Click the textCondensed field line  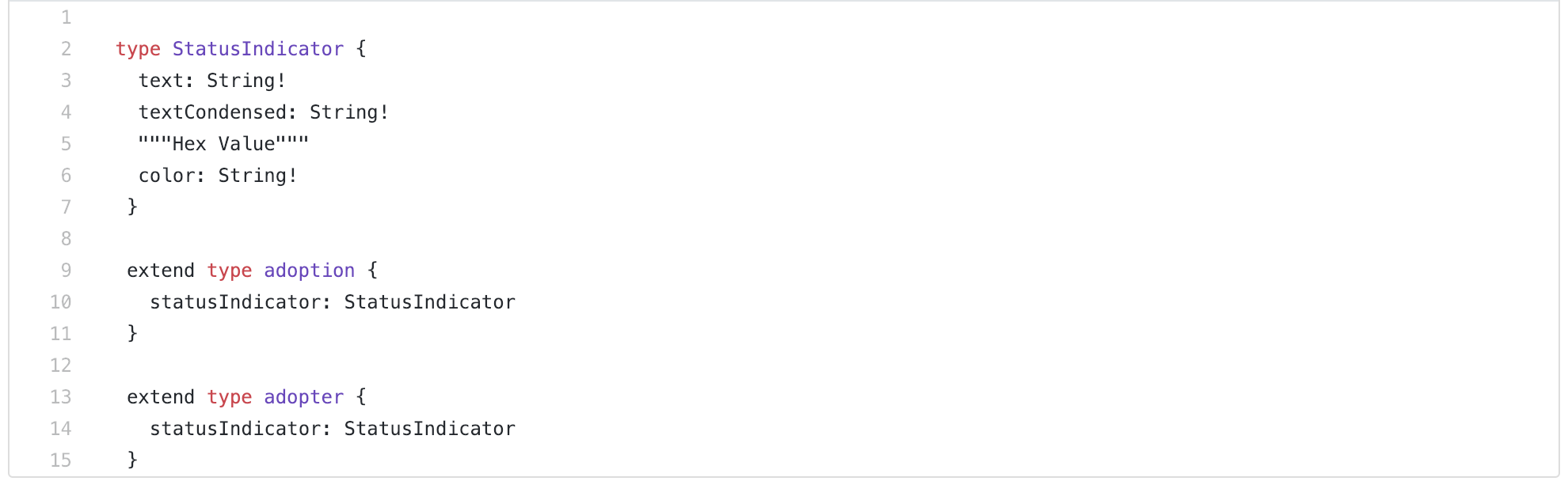(x=264, y=112)
